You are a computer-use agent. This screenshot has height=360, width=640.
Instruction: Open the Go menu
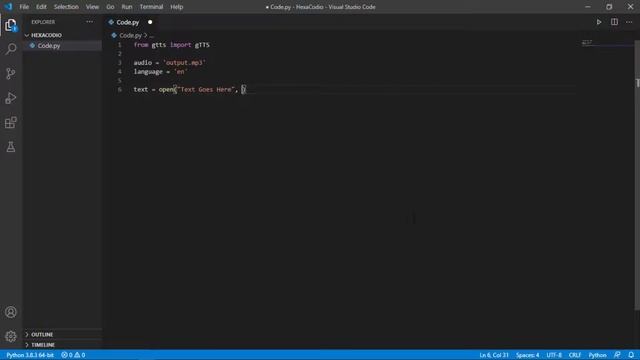pos(110,7)
